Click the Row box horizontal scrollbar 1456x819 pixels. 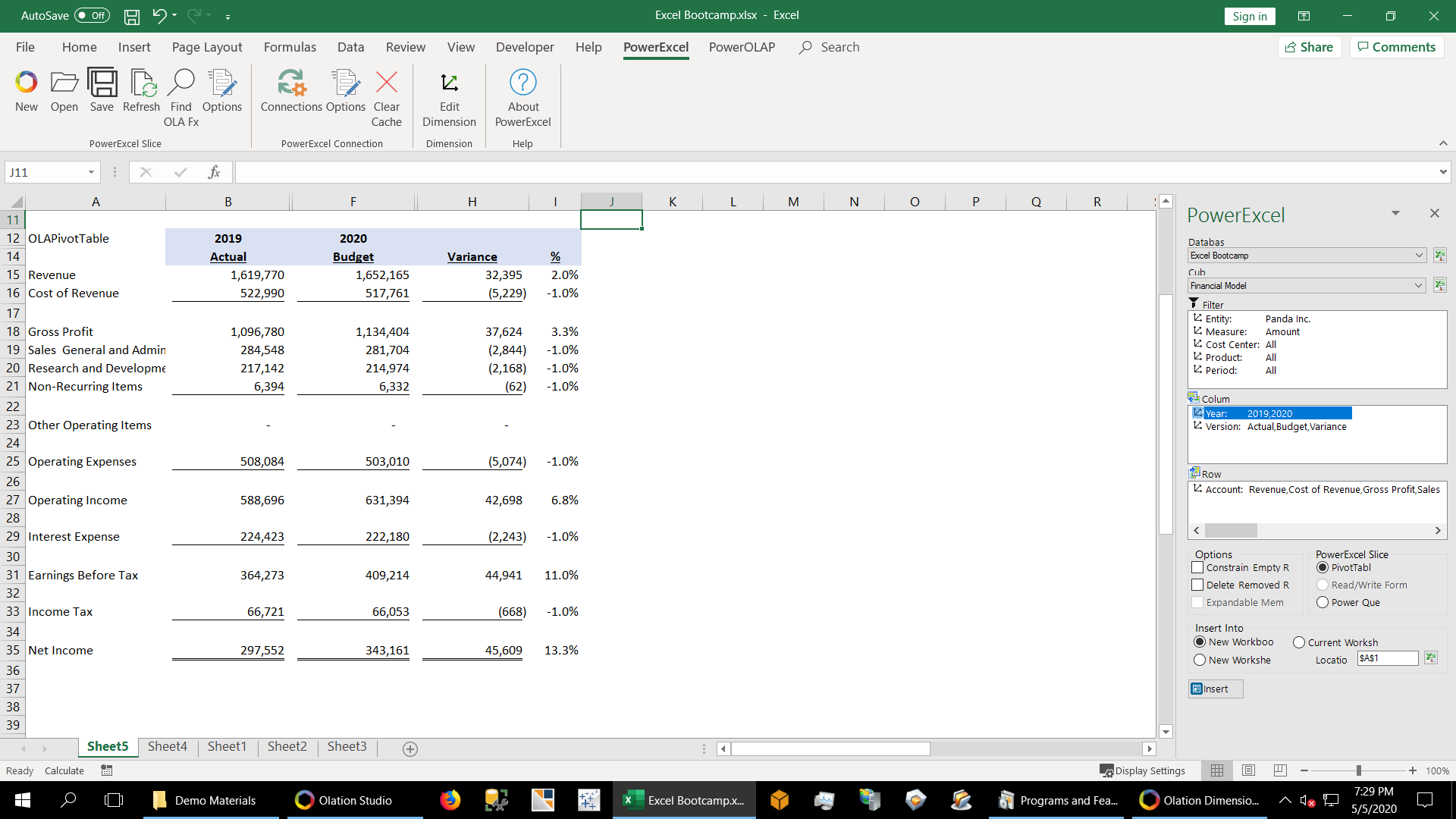[1231, 531]
